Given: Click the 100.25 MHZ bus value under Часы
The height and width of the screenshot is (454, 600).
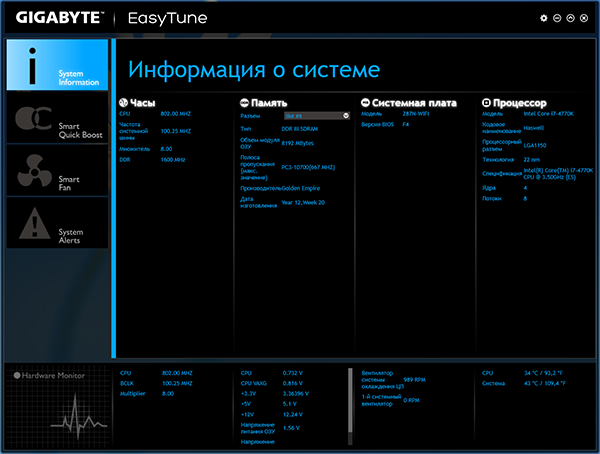Looking at the screenshot, I should pos(176,131).
